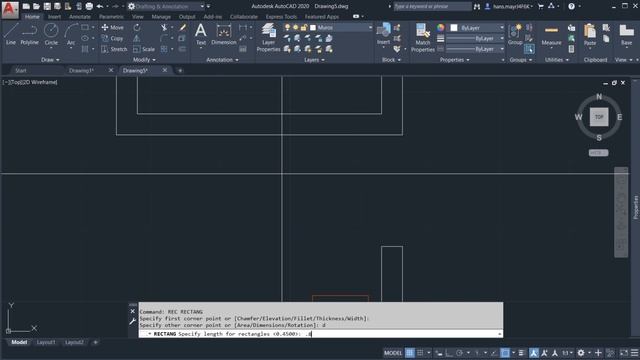Click the Undo arrow in quick access toolbar
The height and width of the screenshot is (360, 640).
[x=100, y=6]
